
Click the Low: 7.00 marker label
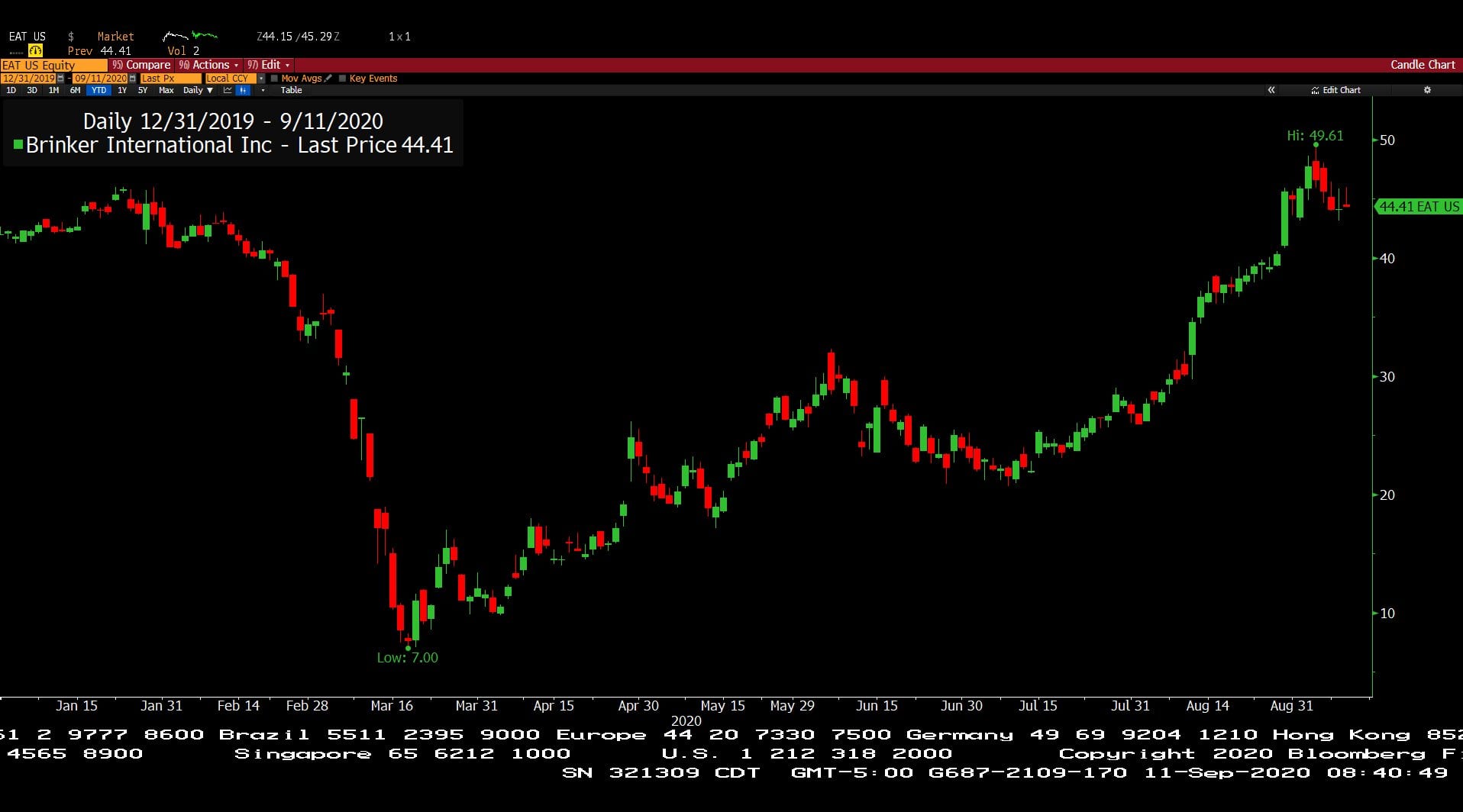pyautogui.click(x=407, y=657)
